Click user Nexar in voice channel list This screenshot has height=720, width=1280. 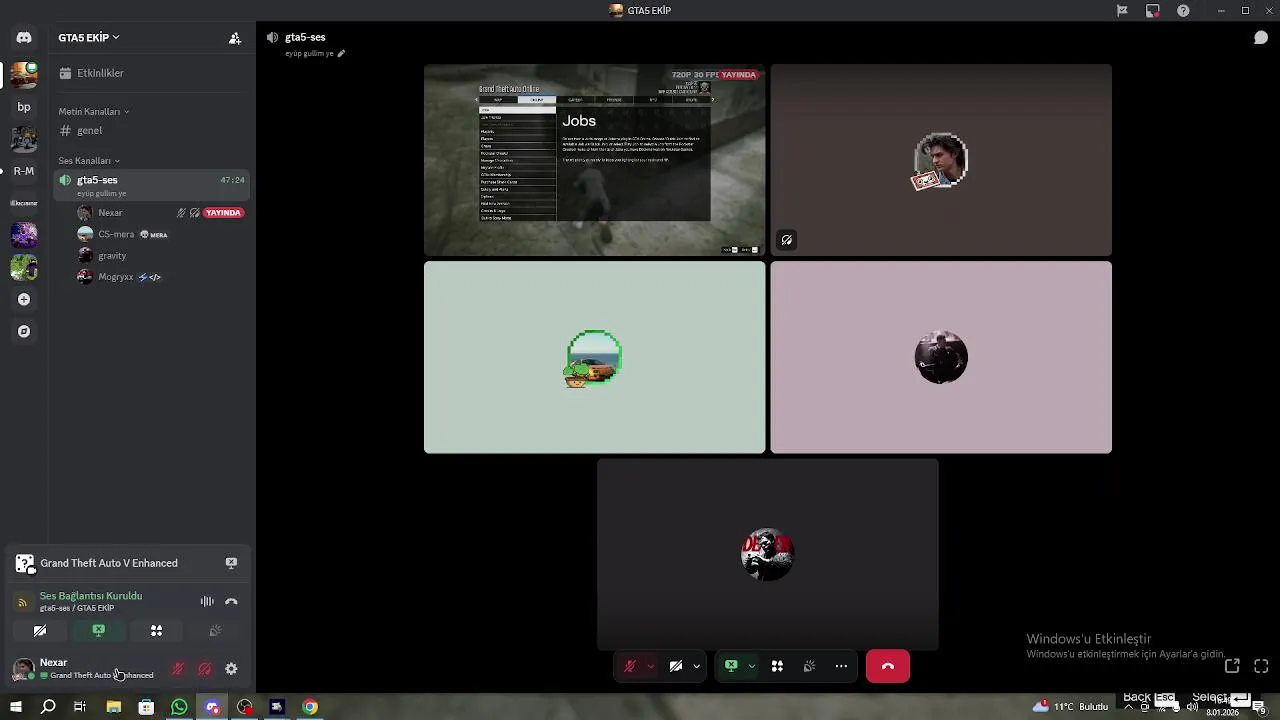110,213
